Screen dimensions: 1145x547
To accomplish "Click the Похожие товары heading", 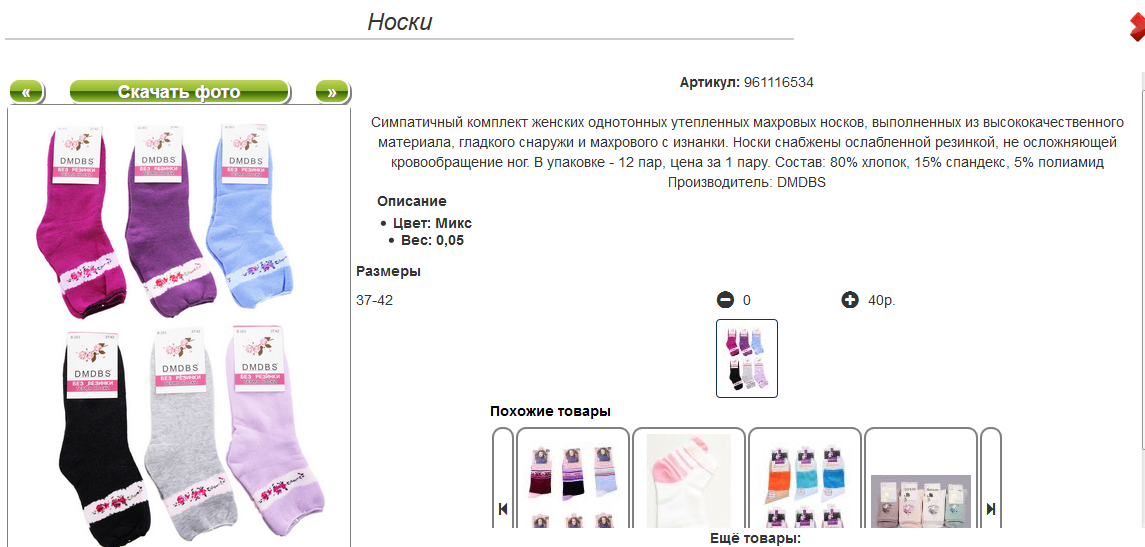I will (x=551, y=411).
